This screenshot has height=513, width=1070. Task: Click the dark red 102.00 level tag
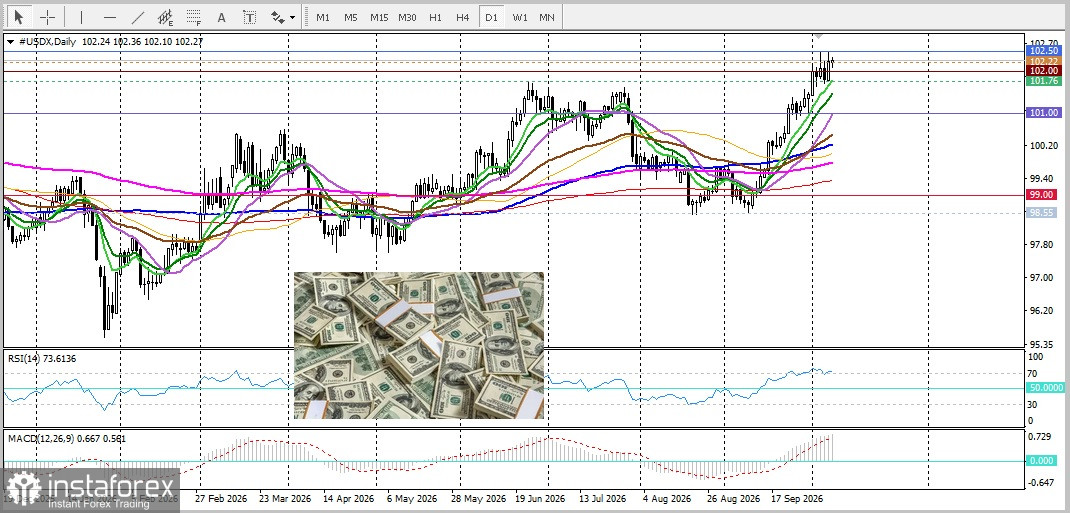pyautogui.click(x=1043, y=71)
